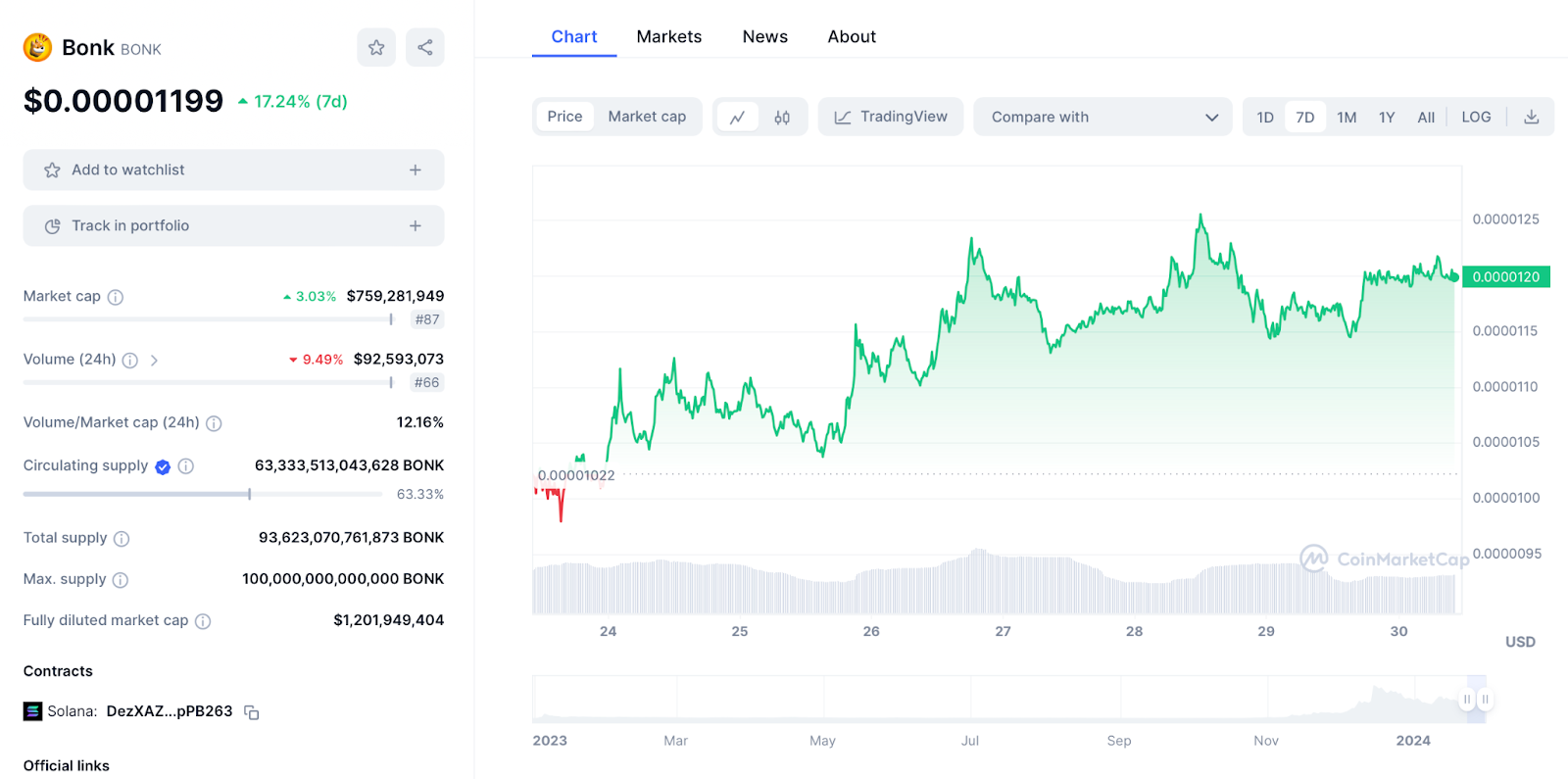Click the 63.33% circulating supply percentage
This screenshot has width=1568, height=779.
click(420, 495)
